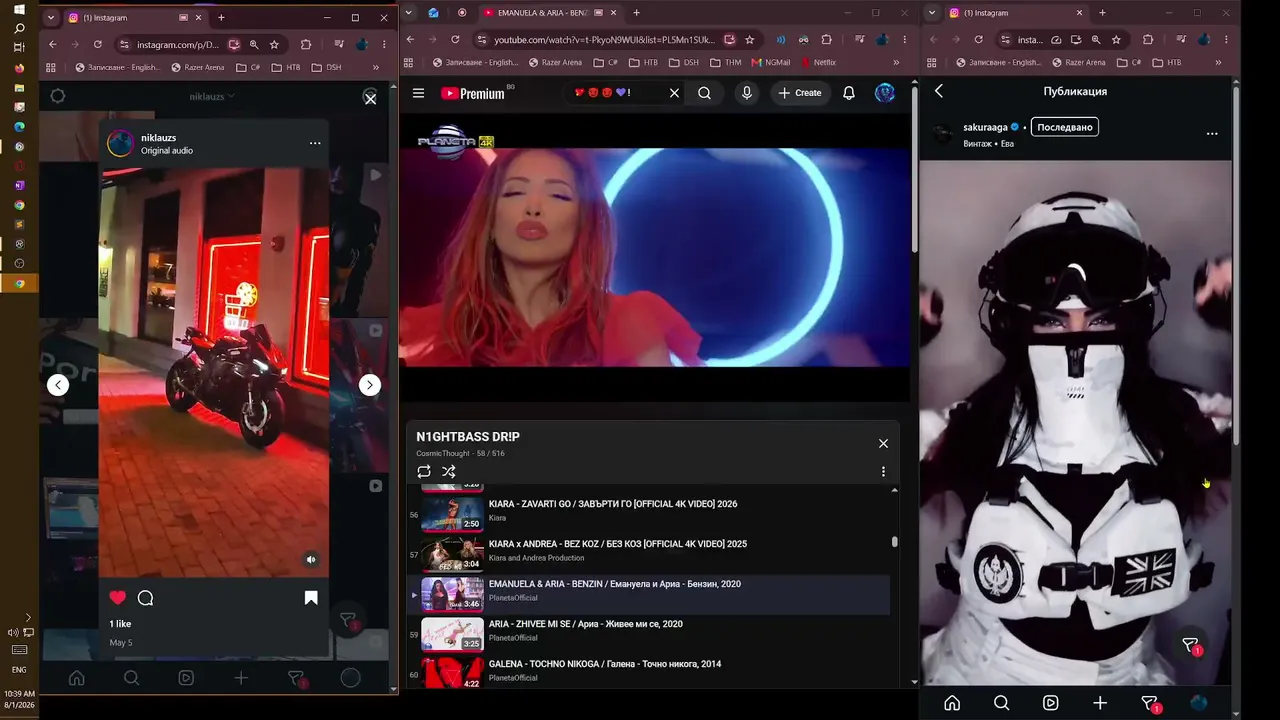
Task: Open the YouTube guide hamburger menu
Action: pyautogui.click(x=418, y=93)
